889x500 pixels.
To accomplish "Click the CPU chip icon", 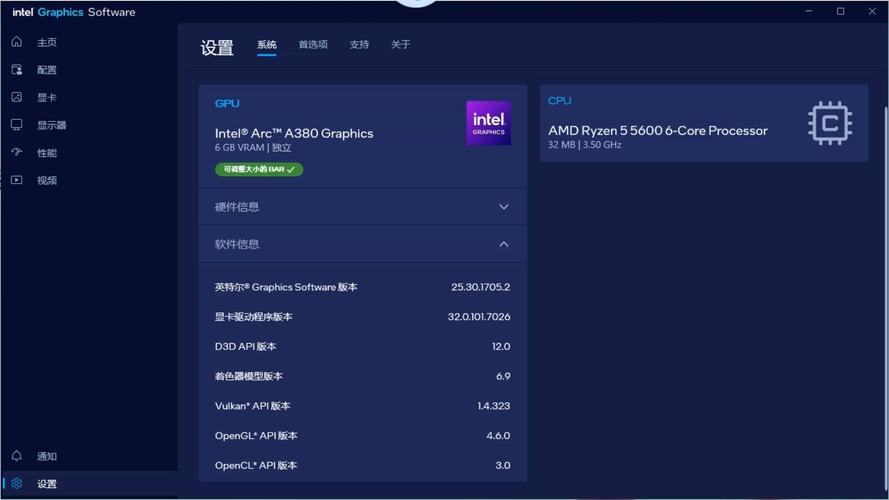I will point(829,123).
